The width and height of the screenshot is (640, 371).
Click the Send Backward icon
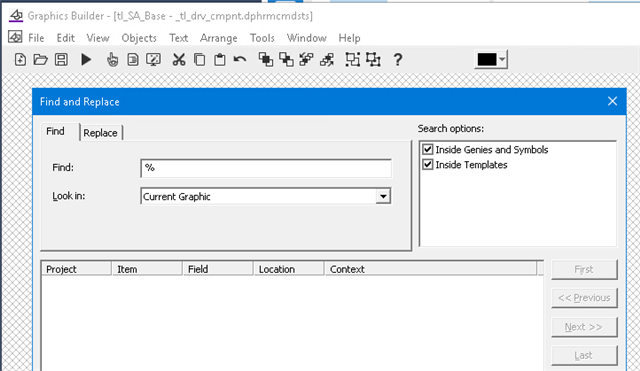[327, 60]
